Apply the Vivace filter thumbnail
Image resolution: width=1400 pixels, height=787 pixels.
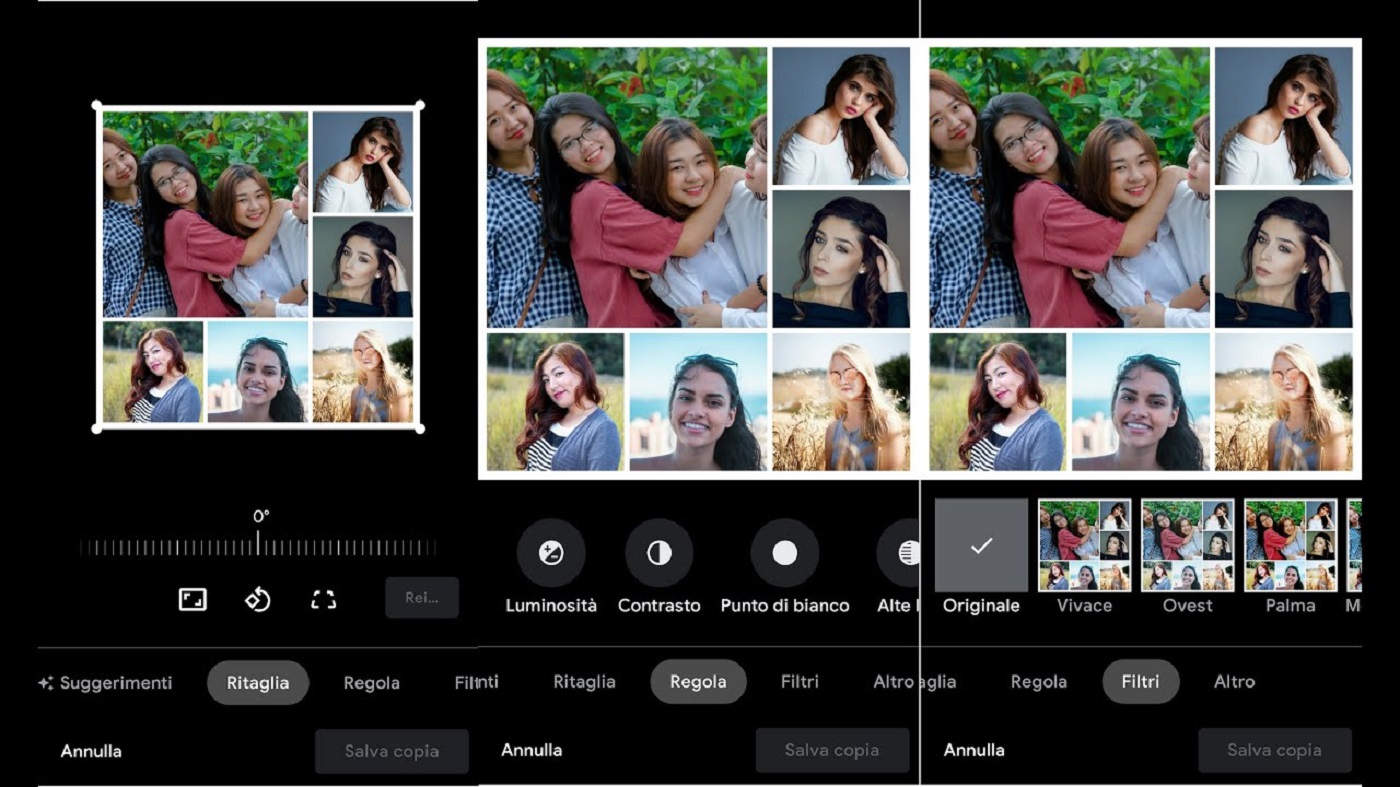pyautogui.click(x=1083, y=545)
